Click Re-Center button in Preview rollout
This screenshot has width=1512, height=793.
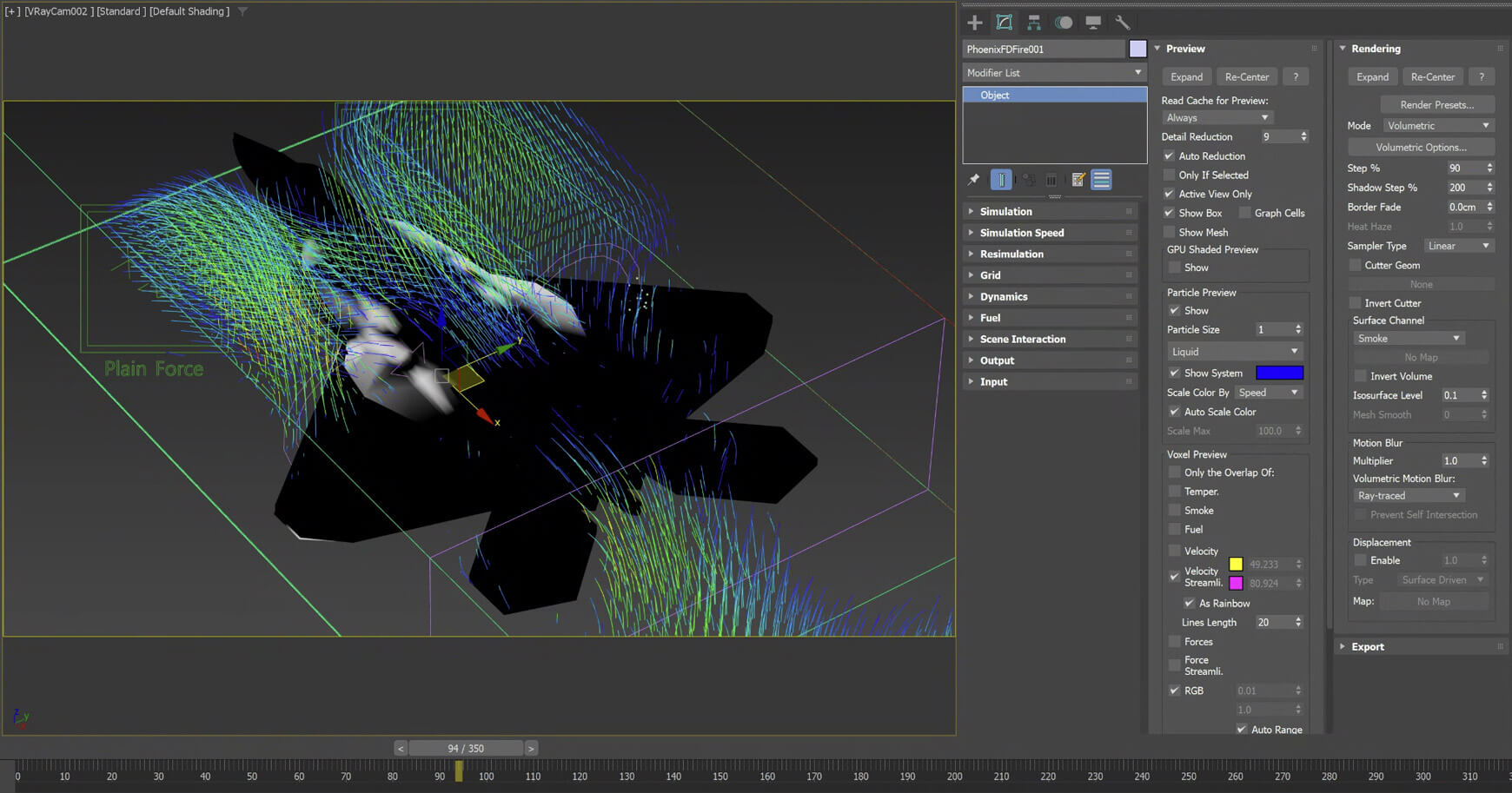tap(1247, 76)
